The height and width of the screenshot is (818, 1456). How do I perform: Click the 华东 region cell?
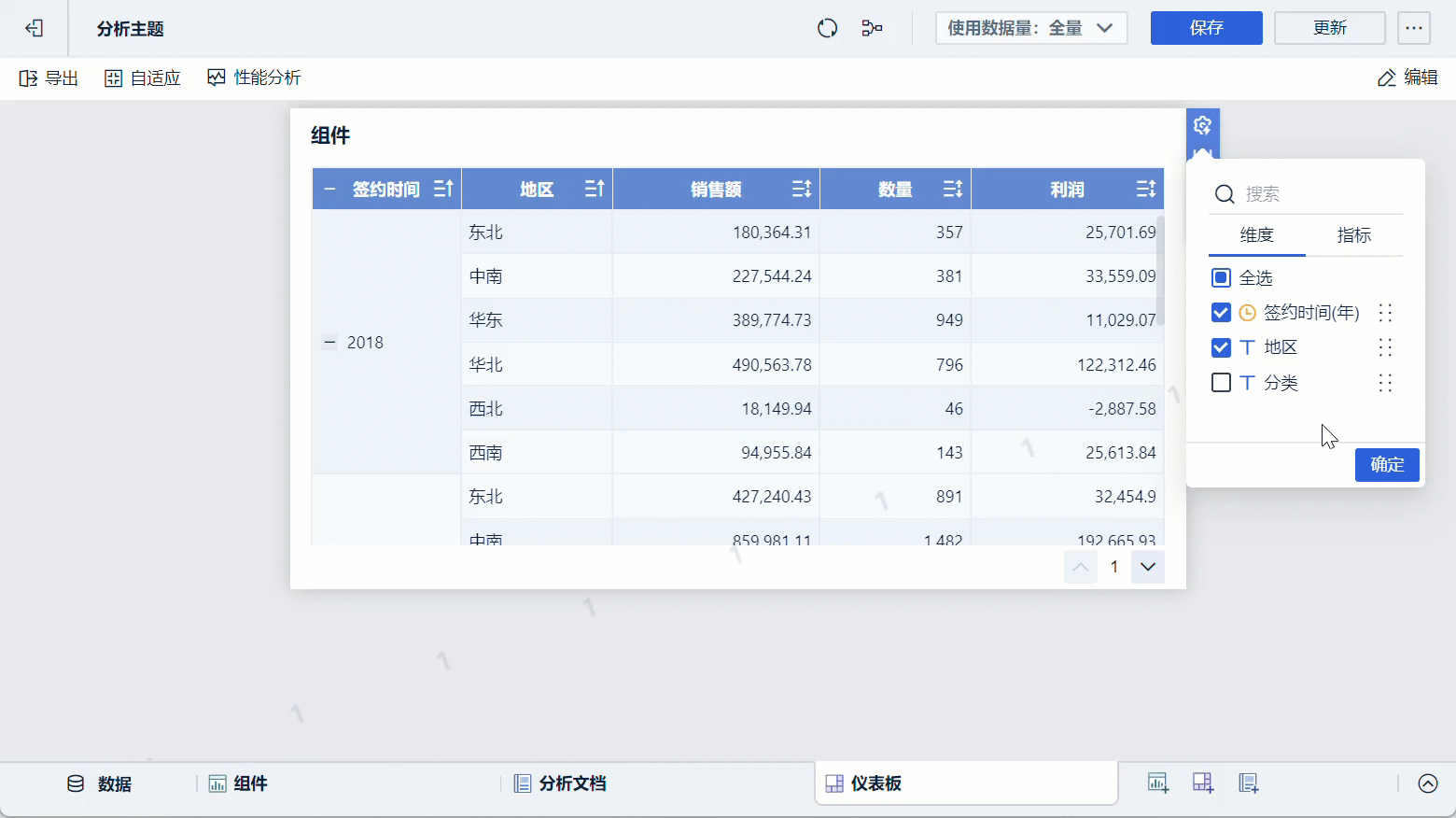click(x=537, y=320)
